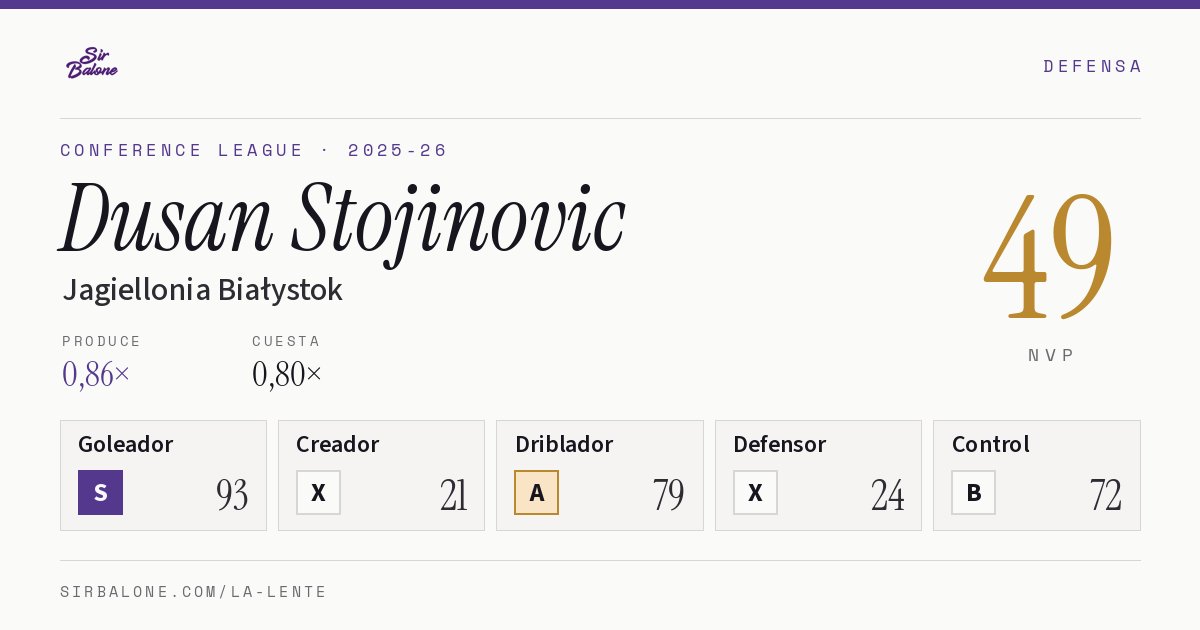Click the Creador score 21
This screenshot has height=630, width=1200.
pos(454,494)
